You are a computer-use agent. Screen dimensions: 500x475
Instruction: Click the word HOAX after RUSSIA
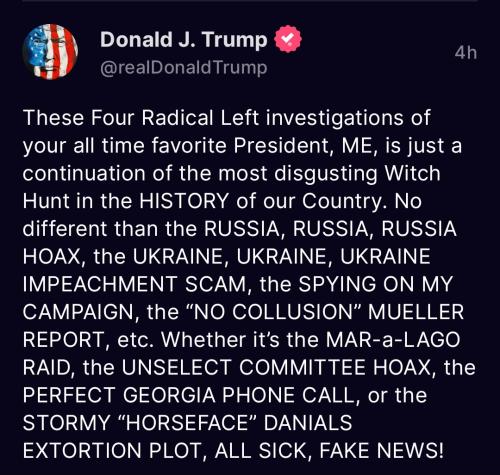(51, 257)
